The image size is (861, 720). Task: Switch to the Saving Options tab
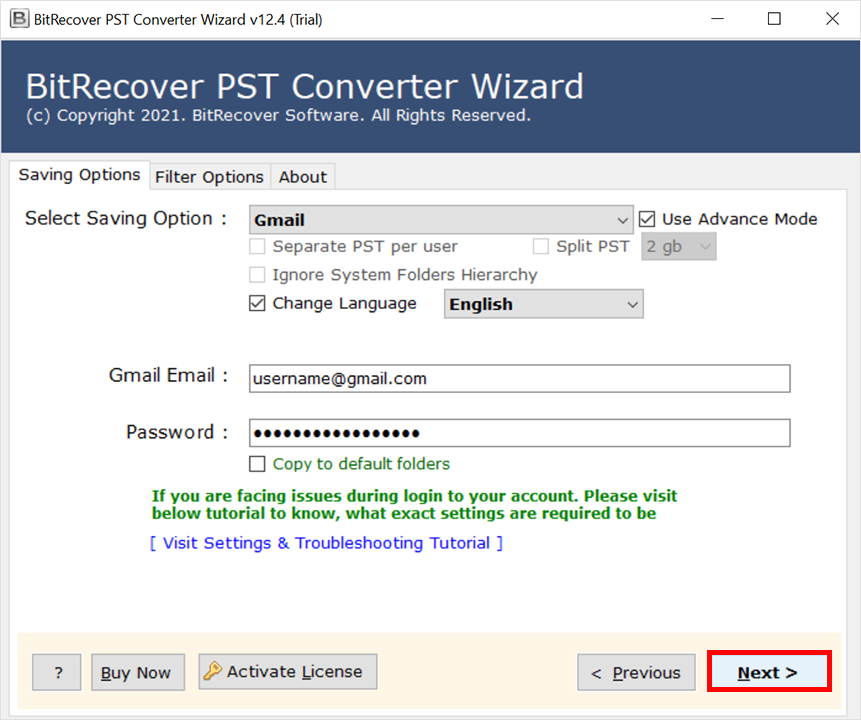click(79, 175)
